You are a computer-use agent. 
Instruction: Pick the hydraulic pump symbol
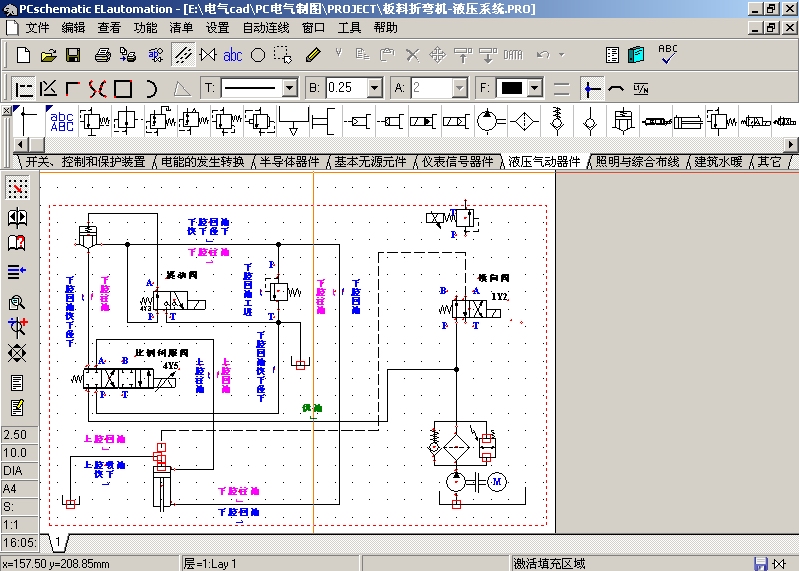[490, 121]
